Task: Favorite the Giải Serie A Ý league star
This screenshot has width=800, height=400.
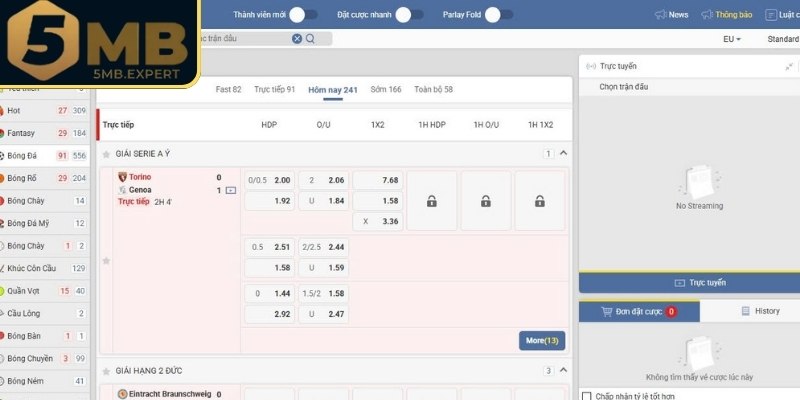Action: (x=106, y=154)
